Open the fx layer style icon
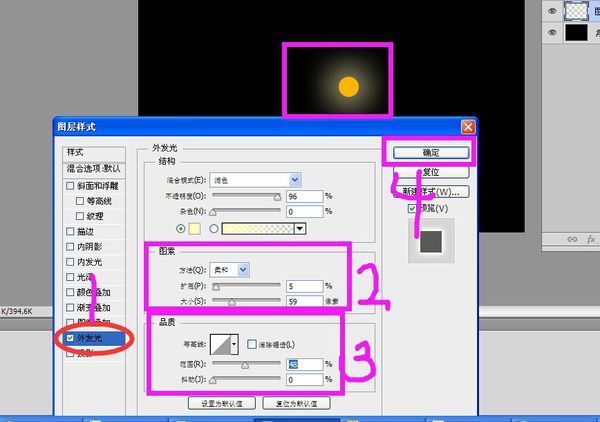Screen dimensions: 600x422 coord(591,239)
